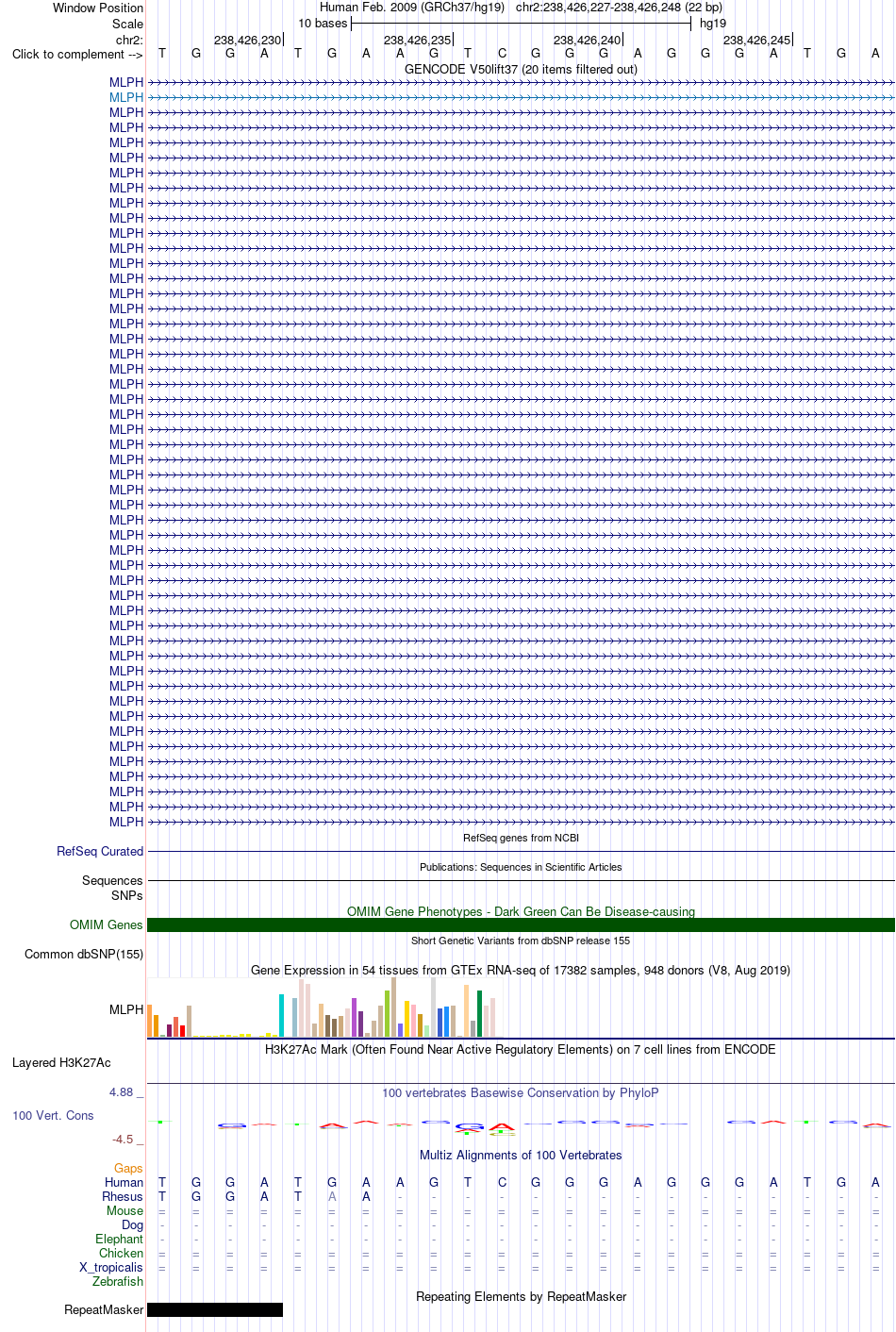Open the Common dbSNP(155) track label
Screen dimensions: 896x1332
pyautogui.click(x=84, y=954)
